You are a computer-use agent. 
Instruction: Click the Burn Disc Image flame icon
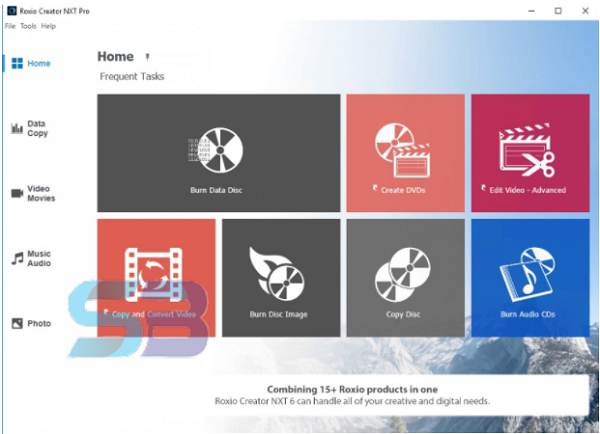click(x=277, y=274)
